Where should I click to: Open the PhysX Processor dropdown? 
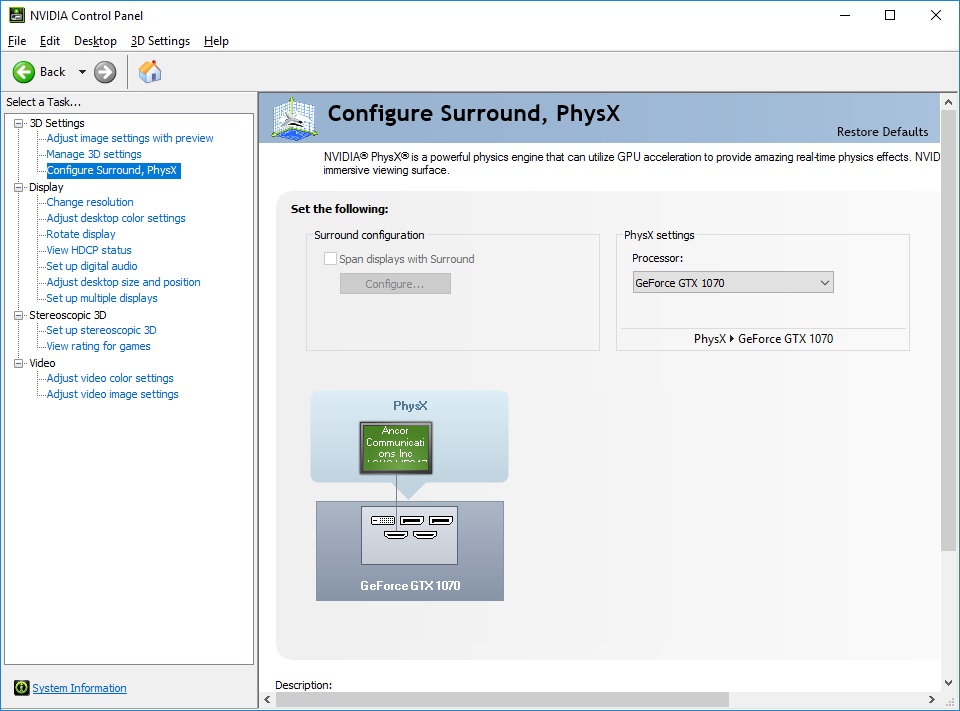[x=732, y=283]
